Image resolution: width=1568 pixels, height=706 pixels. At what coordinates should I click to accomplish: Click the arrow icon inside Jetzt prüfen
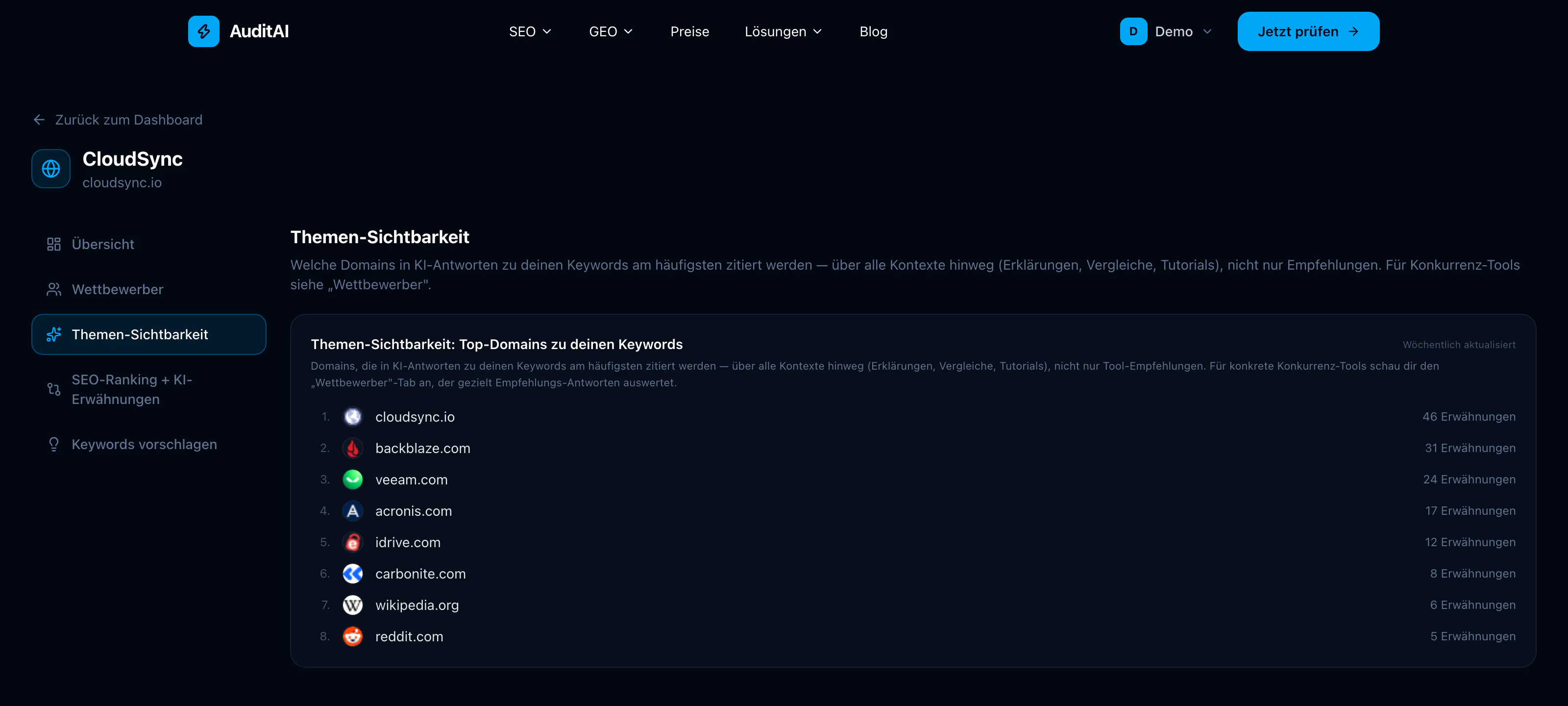[1354, 31]
